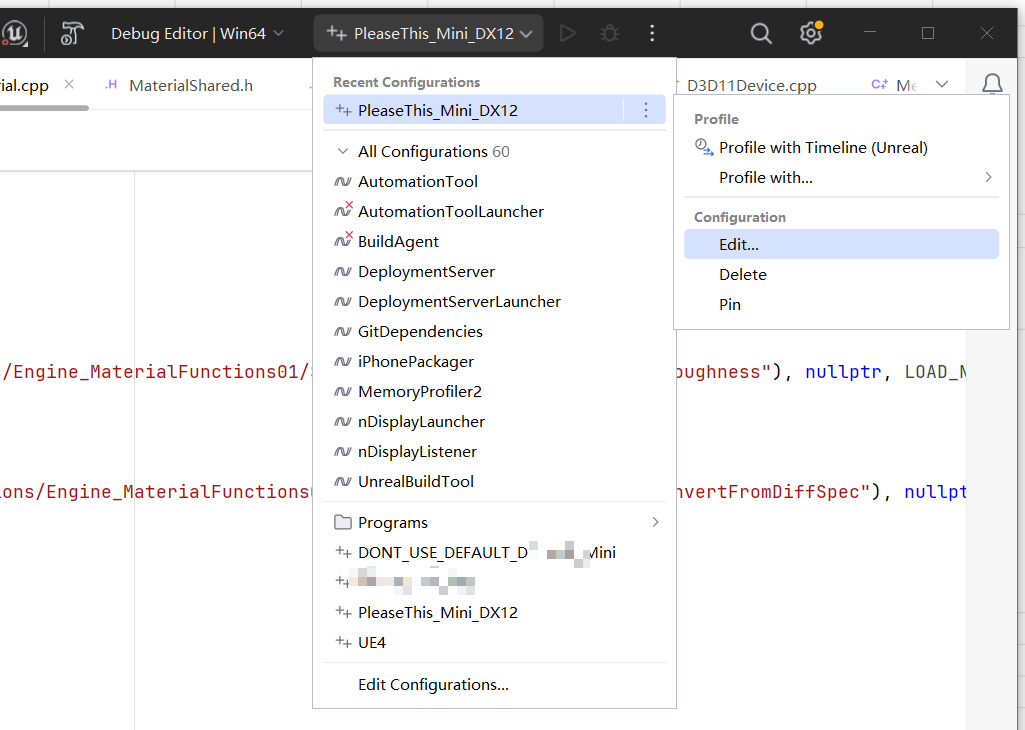
Task: Collapse the All Configurations section
Action: point(343,152)
